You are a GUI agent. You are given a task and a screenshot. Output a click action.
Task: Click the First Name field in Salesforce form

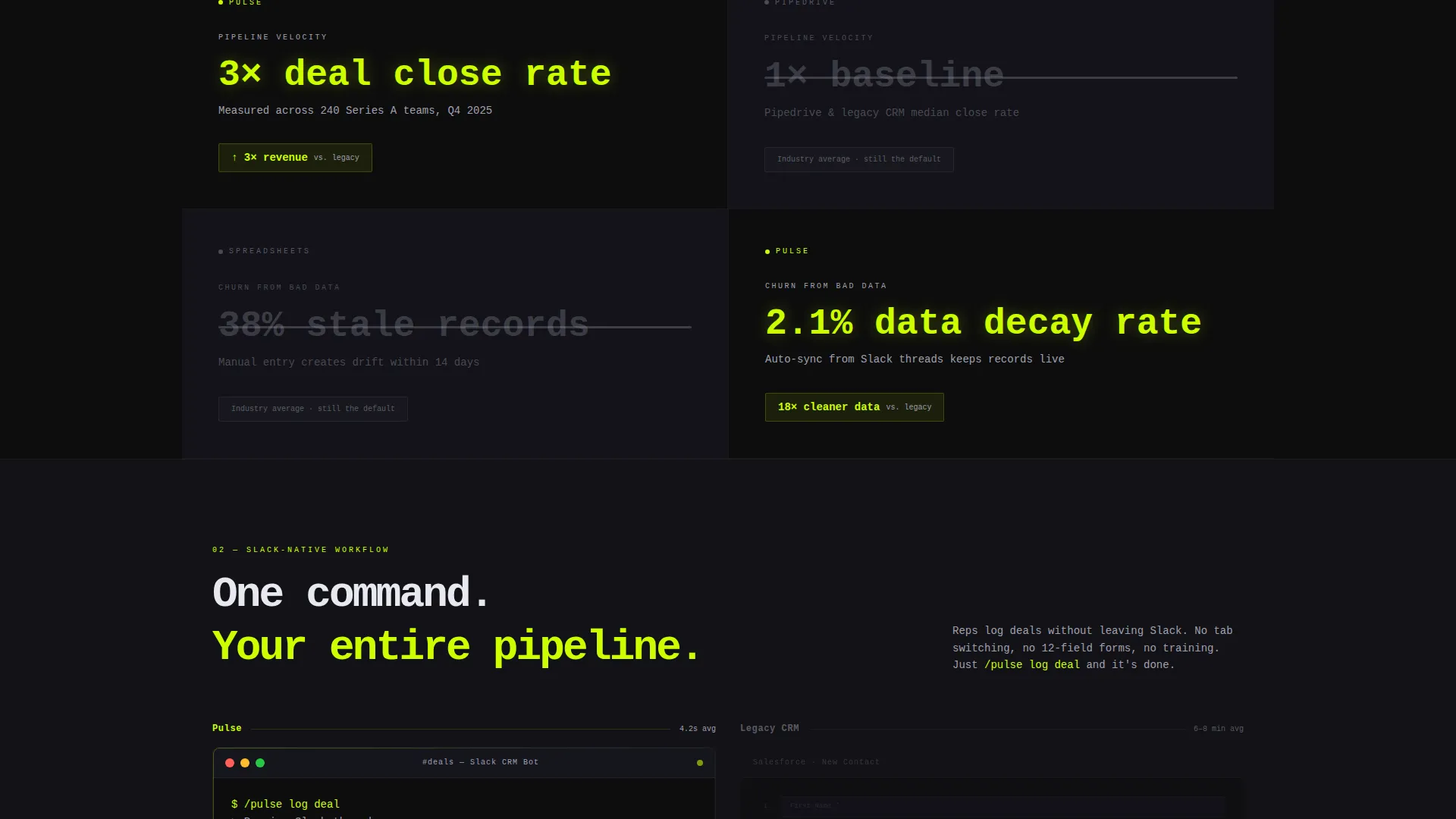[1003, 805]
